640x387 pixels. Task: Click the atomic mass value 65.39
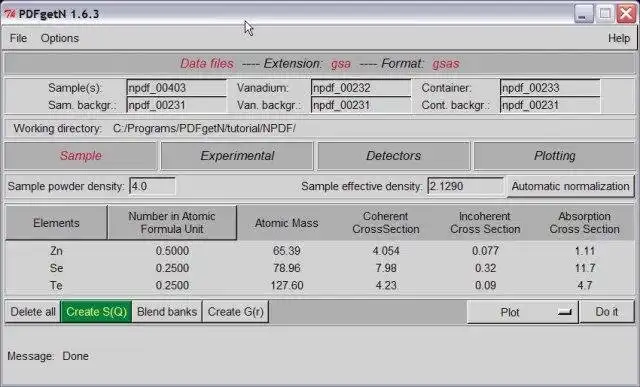pyautogui.click(x=287, y=251)
